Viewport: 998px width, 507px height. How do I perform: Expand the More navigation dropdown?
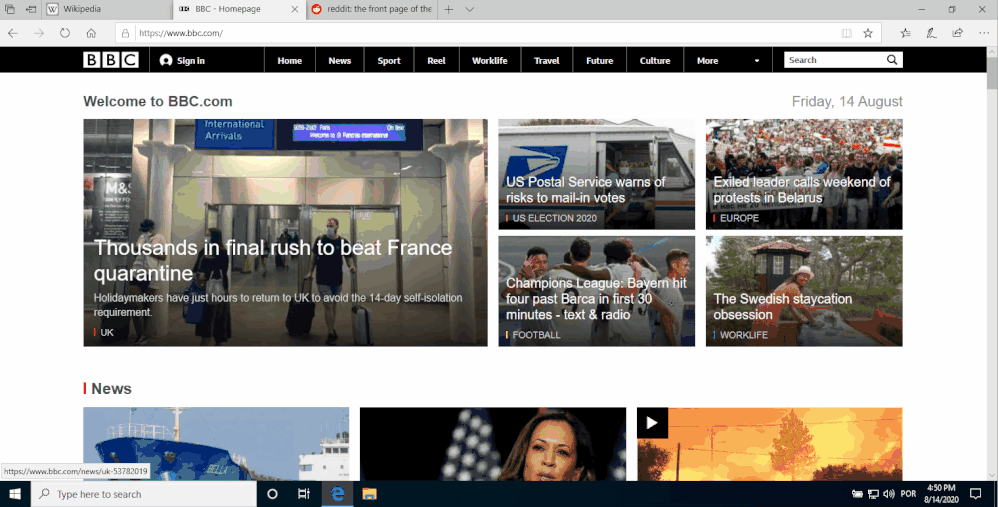coord(728,60)
